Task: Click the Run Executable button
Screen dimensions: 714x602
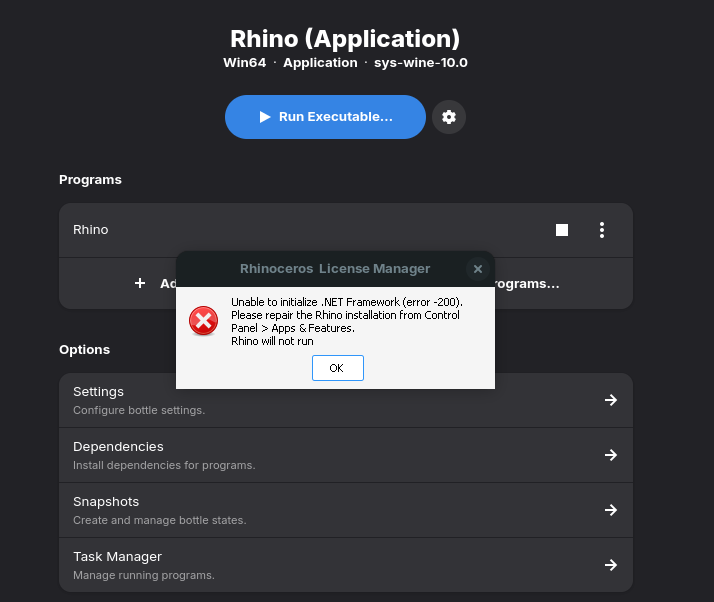Action: click(325, 117)
